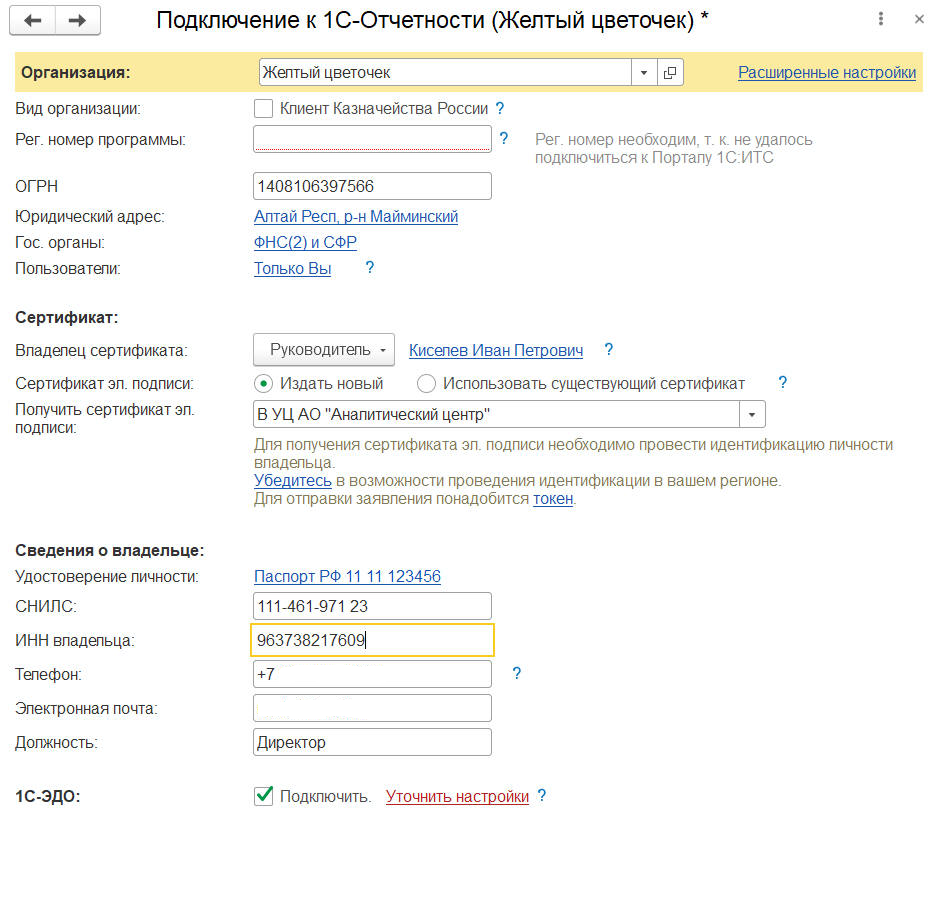
Task: Select the Издать новый radio button
Action: click(x=264, y=383)
